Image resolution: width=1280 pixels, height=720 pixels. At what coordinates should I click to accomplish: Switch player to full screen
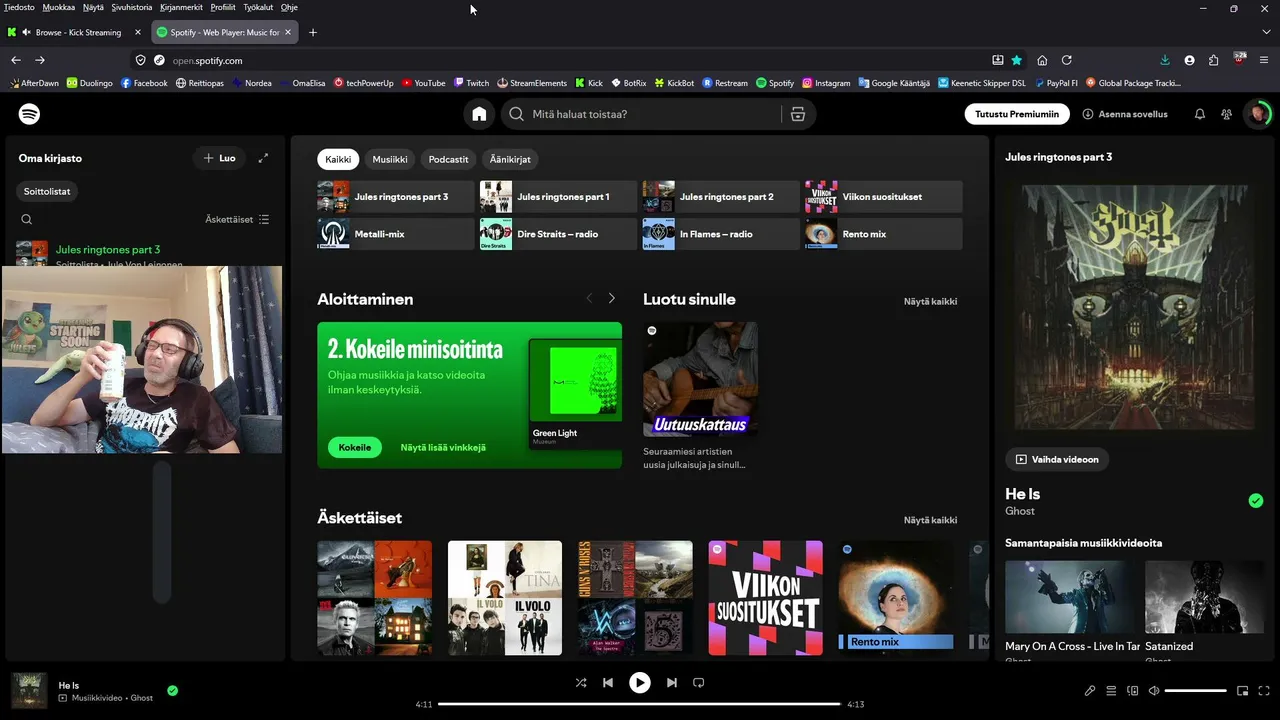click(1265, 691)
